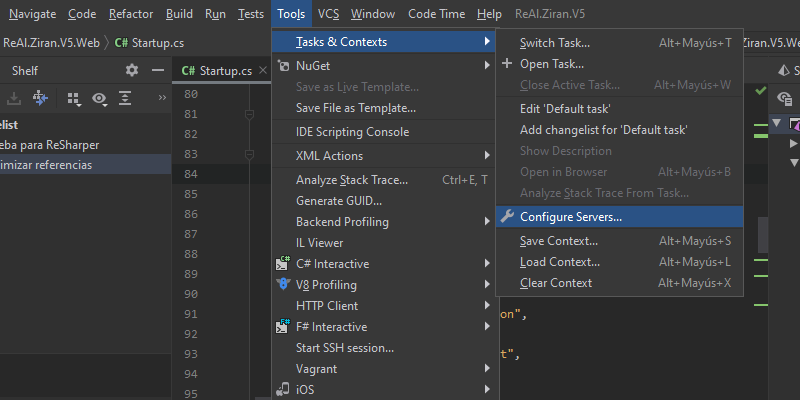Collapse fold marker at line 83
The width and height of the screenshot is (800, 400).
pos(249,154)
